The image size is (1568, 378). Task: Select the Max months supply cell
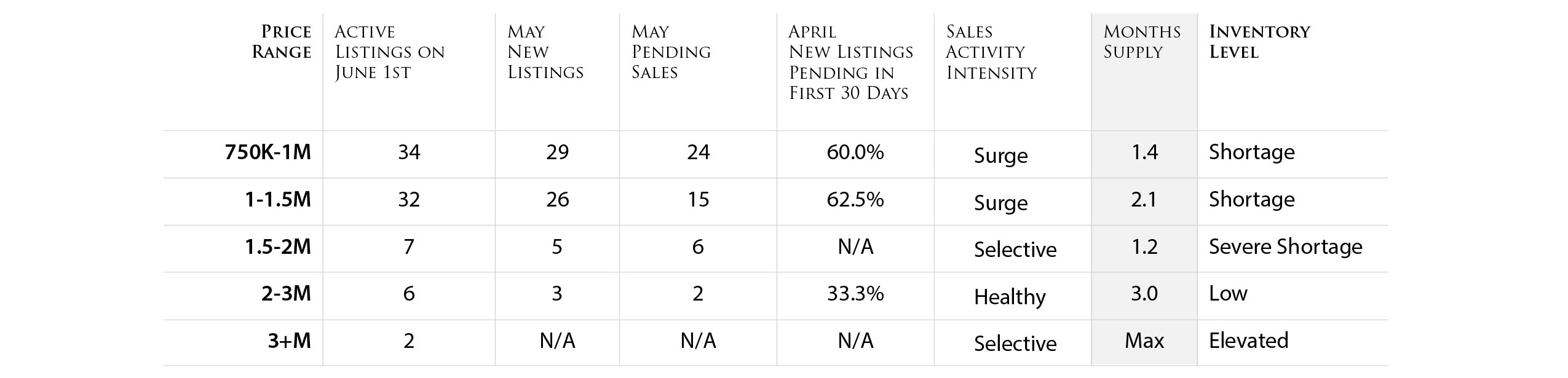1144,341
